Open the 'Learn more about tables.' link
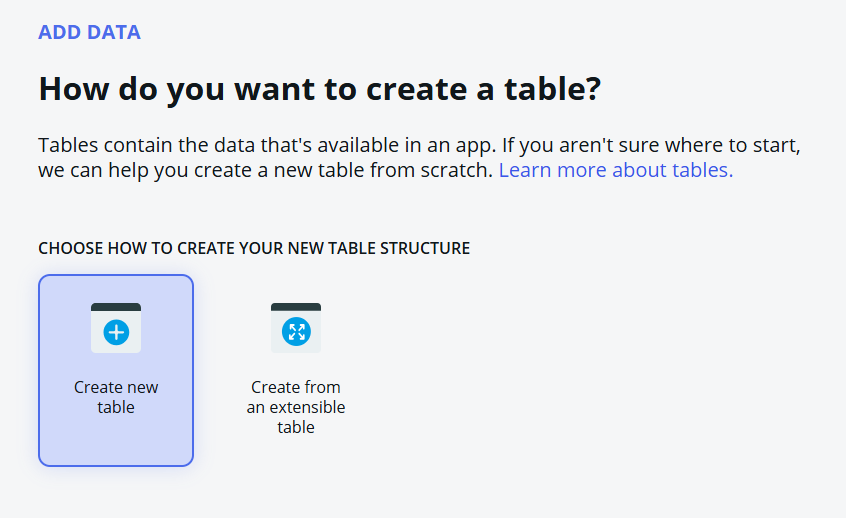The image size is (846, 518). tap(616, 170)
